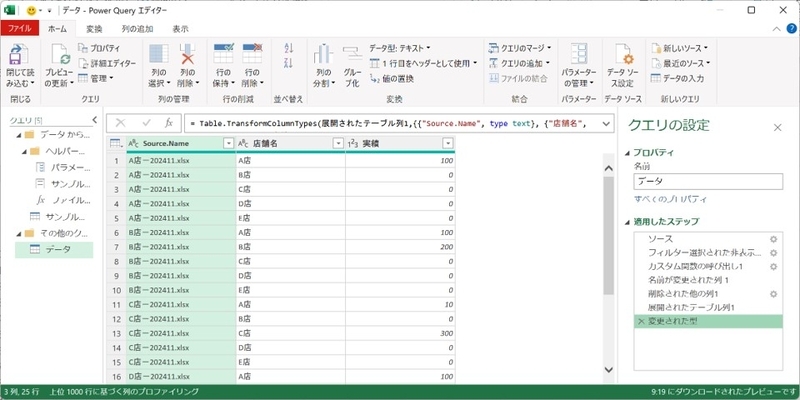Image resolution: width=800 pixels, height=400 pixels.
Task: Open the Manage (管理) dropdown
Action: (x=96, y=78)
